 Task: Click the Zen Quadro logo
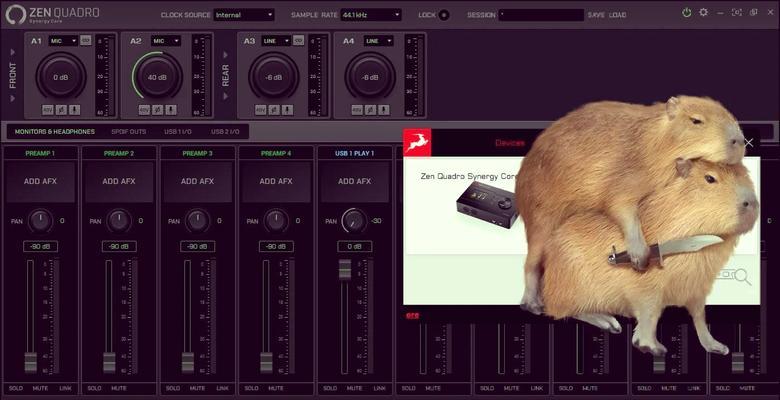click(49, 14)
